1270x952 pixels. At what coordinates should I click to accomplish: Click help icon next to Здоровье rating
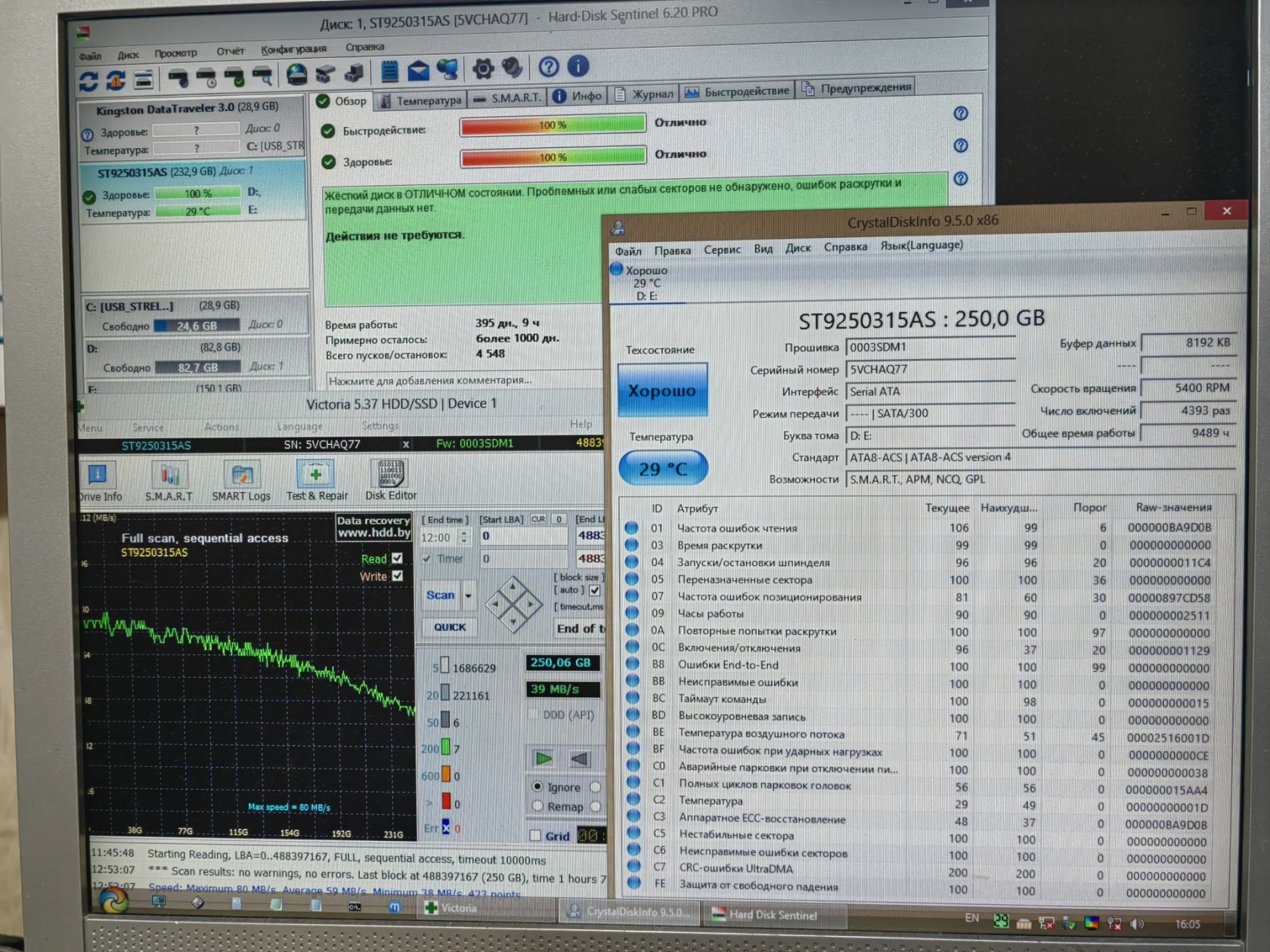click(x=960, y=146)
